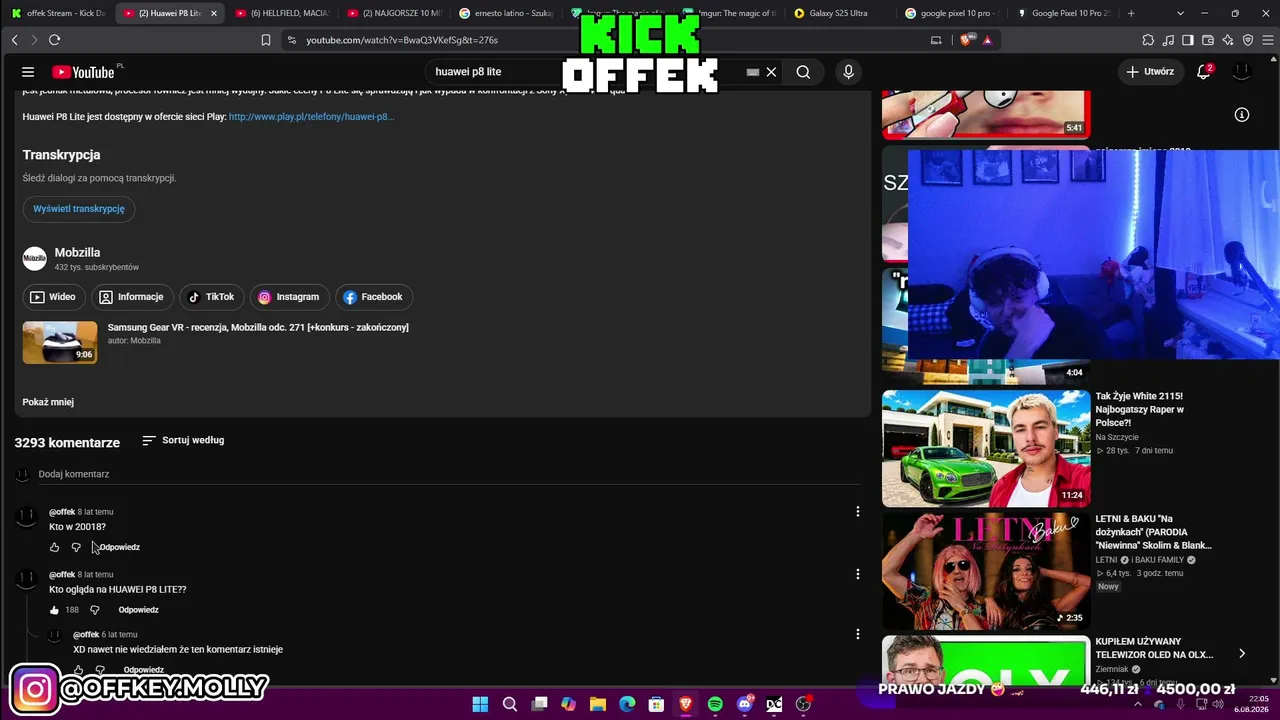This screenshot has height=720, width=1280.
Task: Open the Samsung Gear VR recenzja title
Action: [258, 328]
